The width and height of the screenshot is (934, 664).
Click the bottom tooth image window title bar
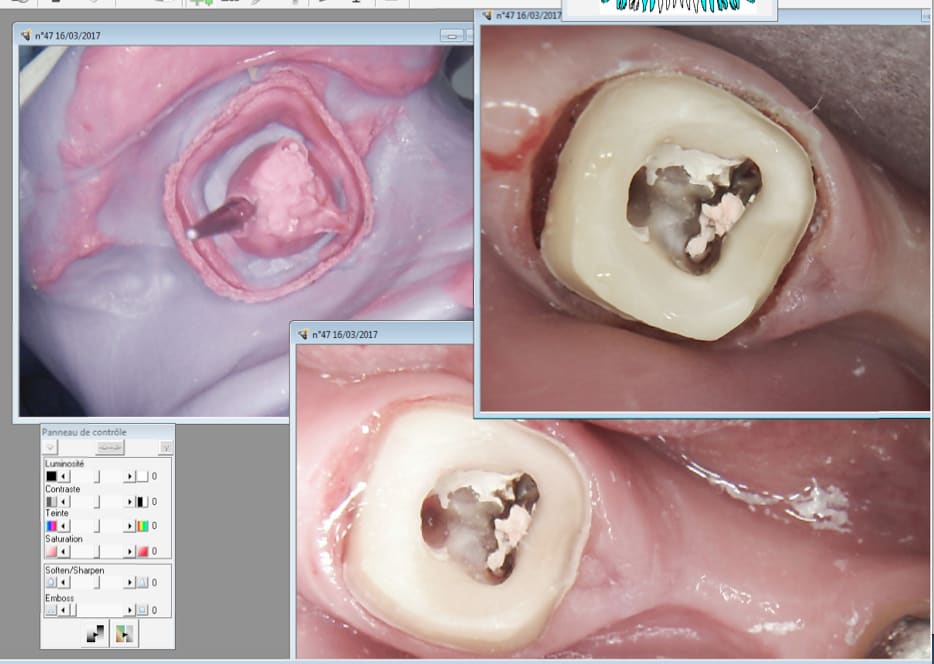click(380, 334)
